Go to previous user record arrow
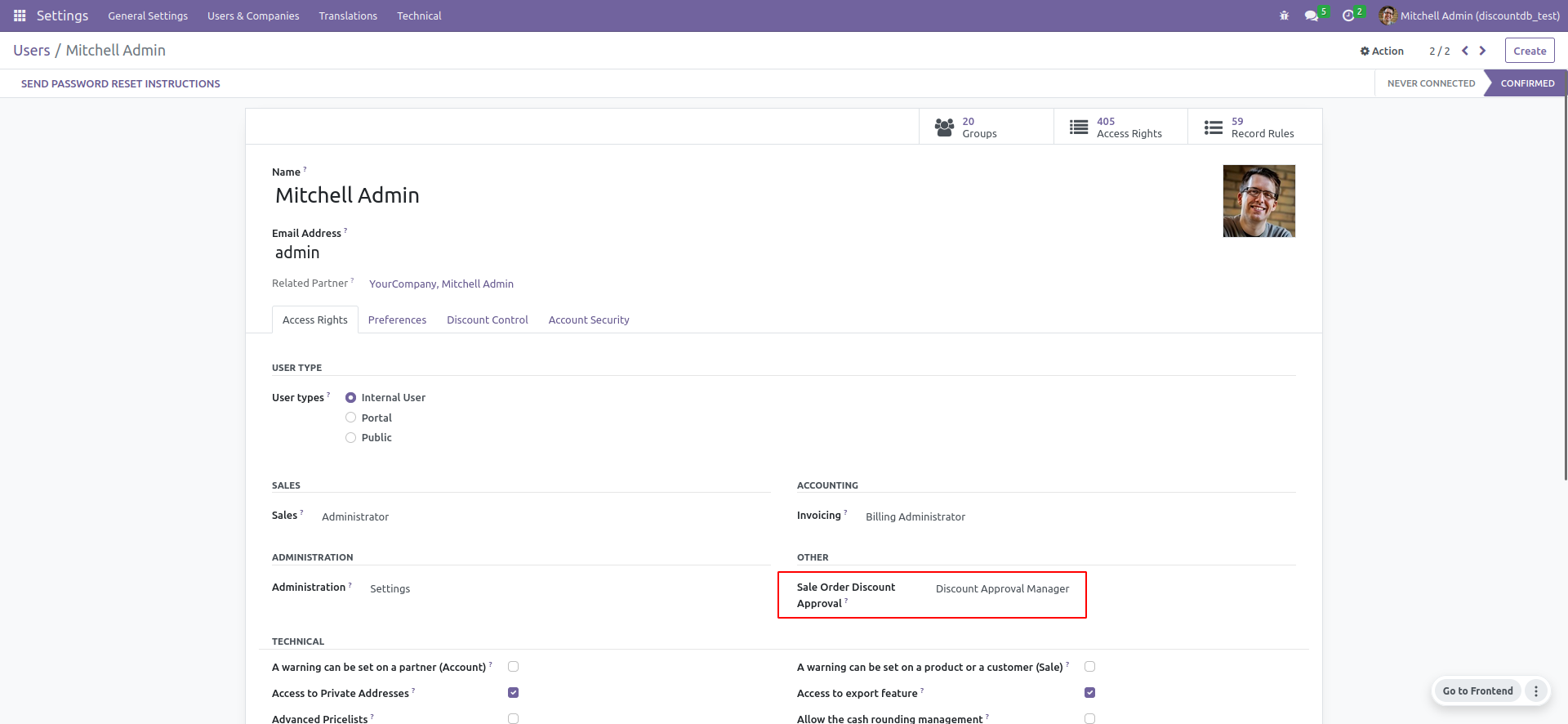Image resolution: width=1568 pixels, height=724 pixels. [x=1465, y=51]
